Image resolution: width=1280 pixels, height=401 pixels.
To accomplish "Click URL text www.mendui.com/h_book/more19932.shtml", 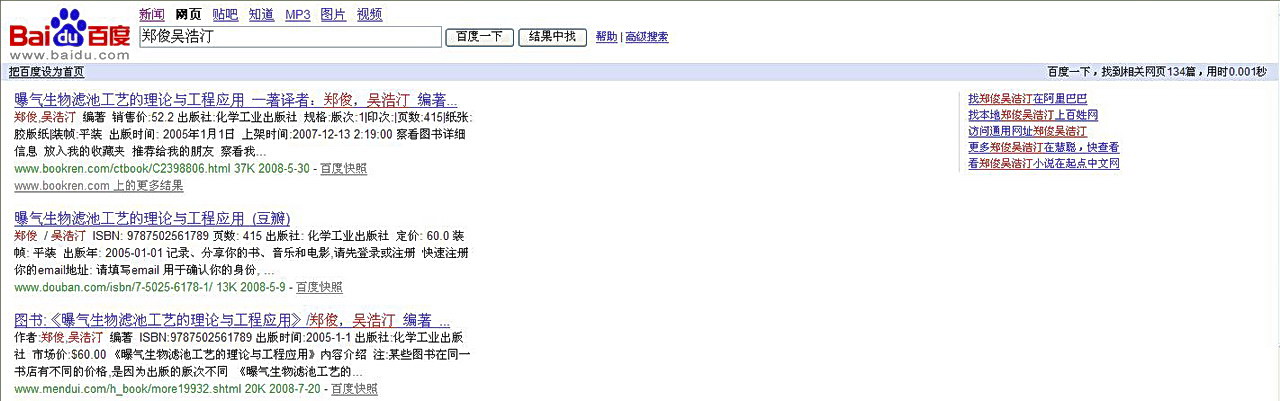I will (x=127, y=389).
